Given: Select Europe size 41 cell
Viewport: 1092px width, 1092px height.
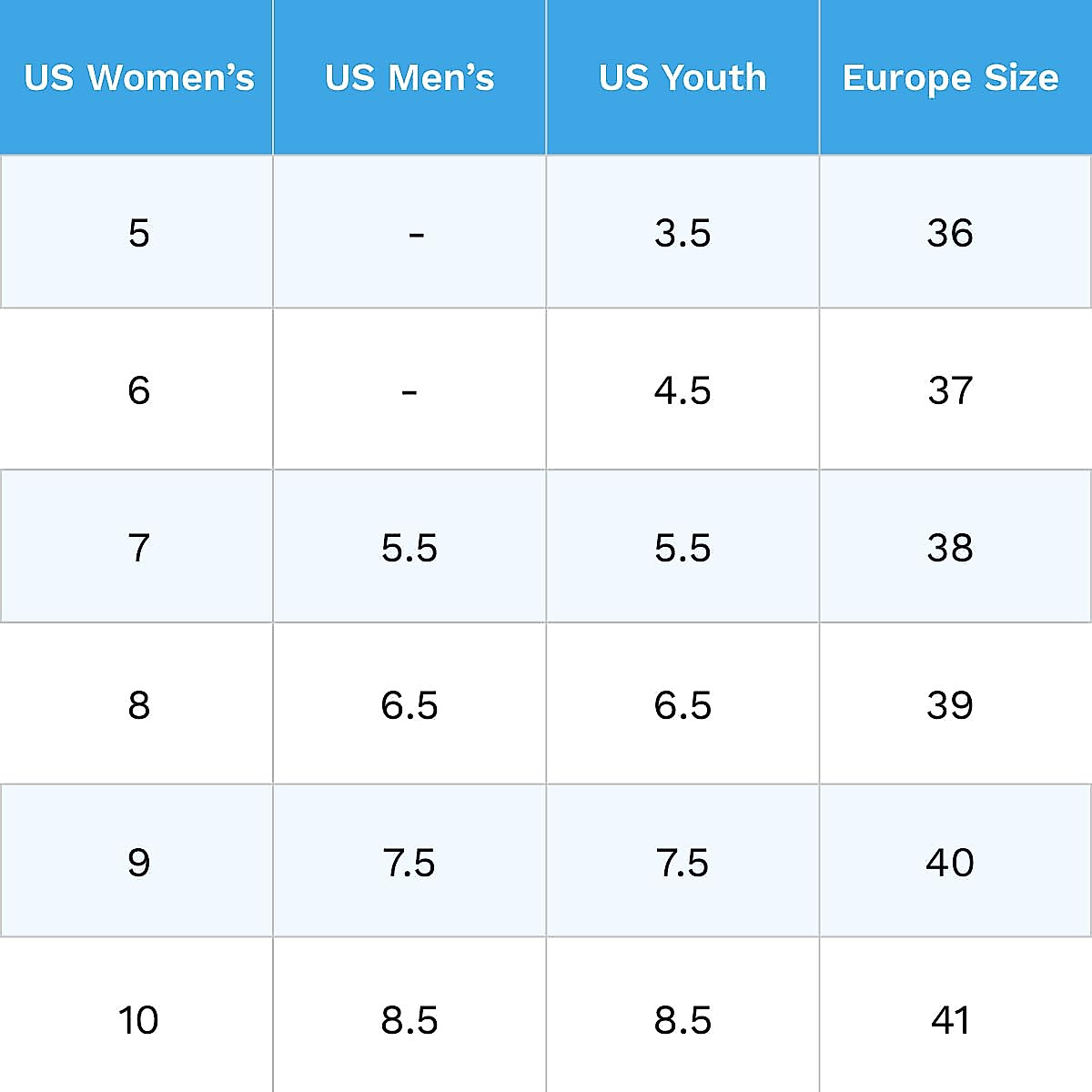Looking at the screenshot, I should pos(950,1020).
